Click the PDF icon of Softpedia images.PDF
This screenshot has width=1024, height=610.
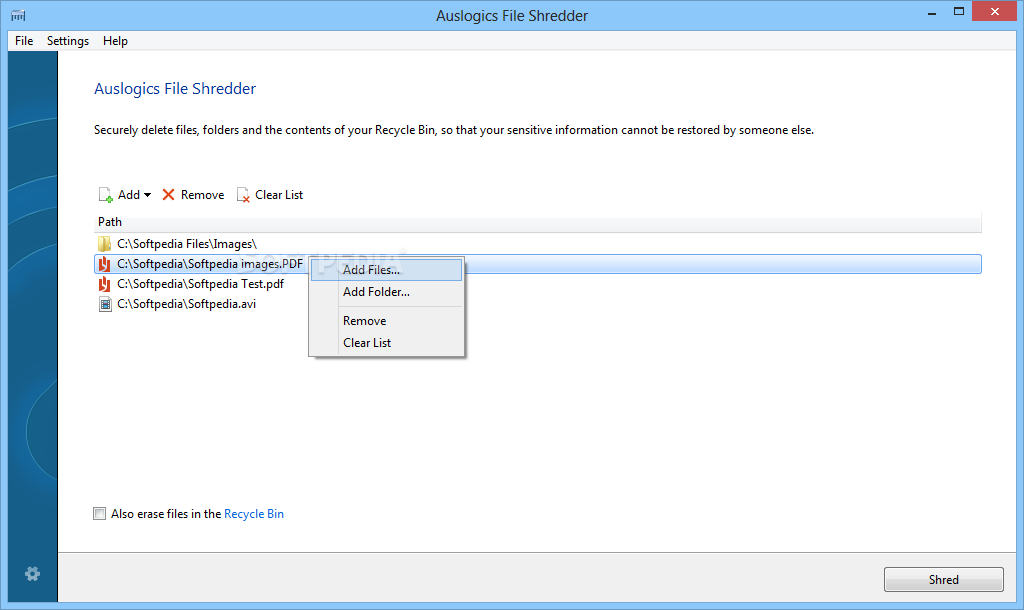point(104,264)
